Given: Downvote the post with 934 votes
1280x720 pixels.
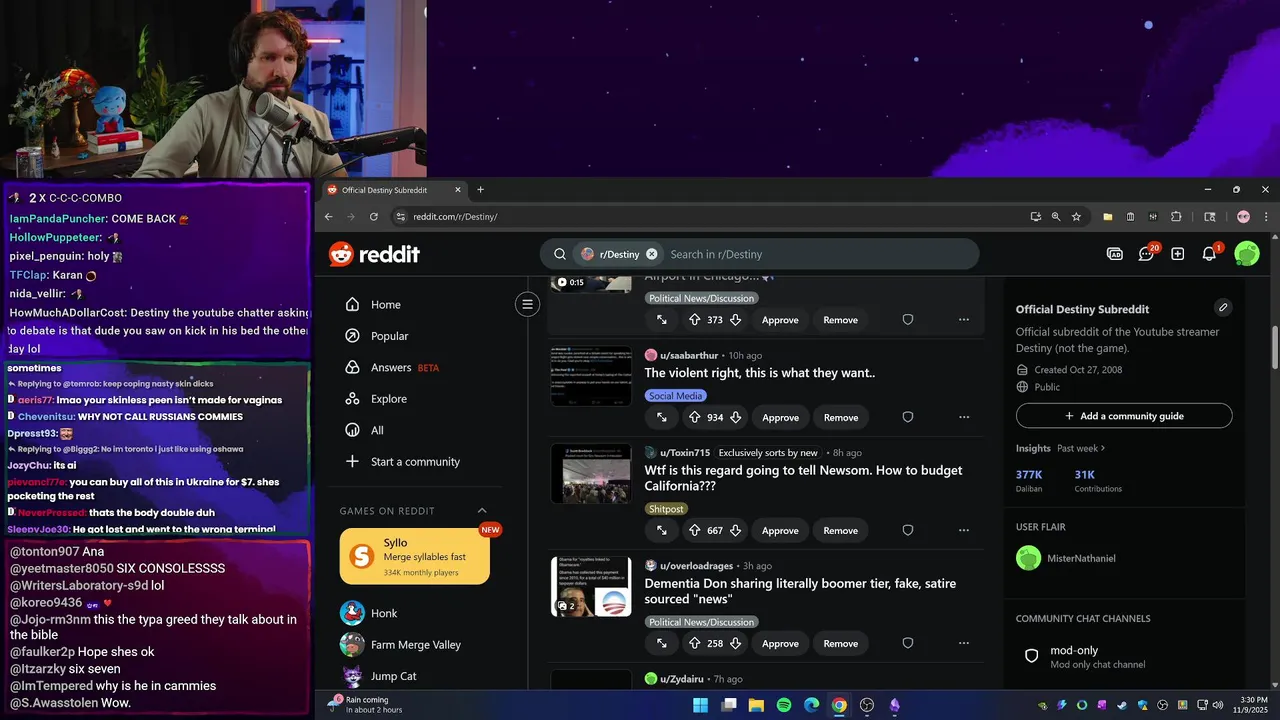Looking at the screenshot, I should click(736, 417).
